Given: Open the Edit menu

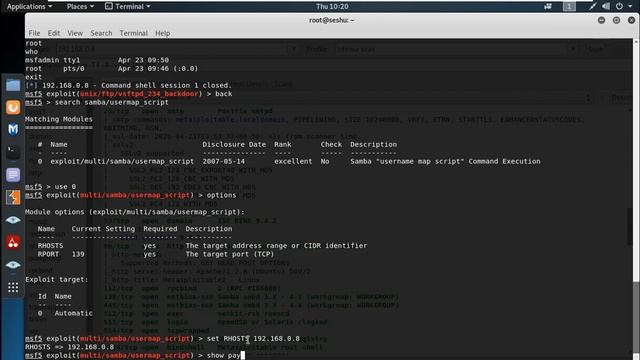Looking at the screenshot, I should 53,33.
